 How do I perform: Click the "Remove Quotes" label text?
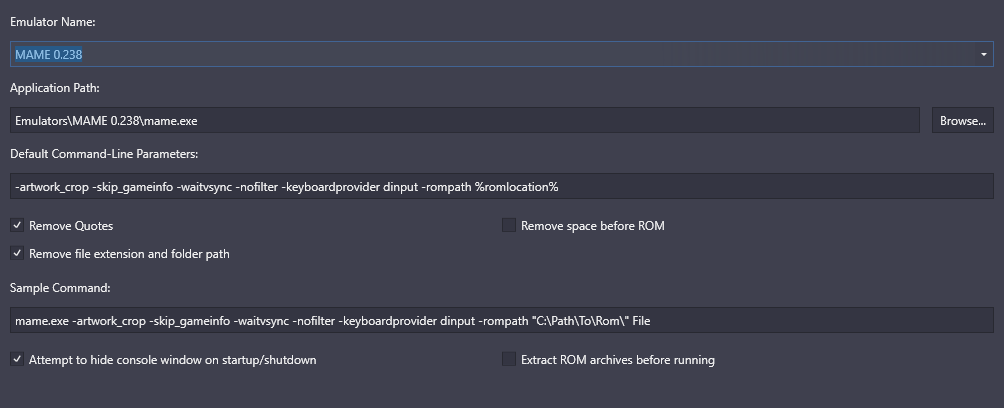coord(71,226)
